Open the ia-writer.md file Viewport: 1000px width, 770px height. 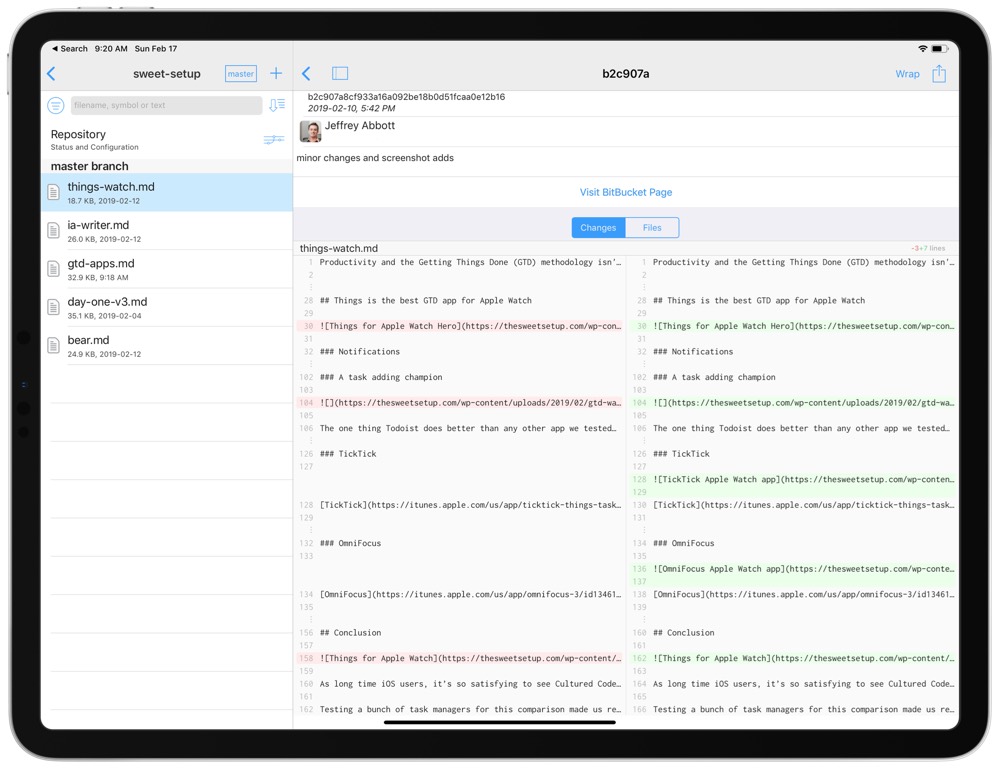[x=167, y=231]
